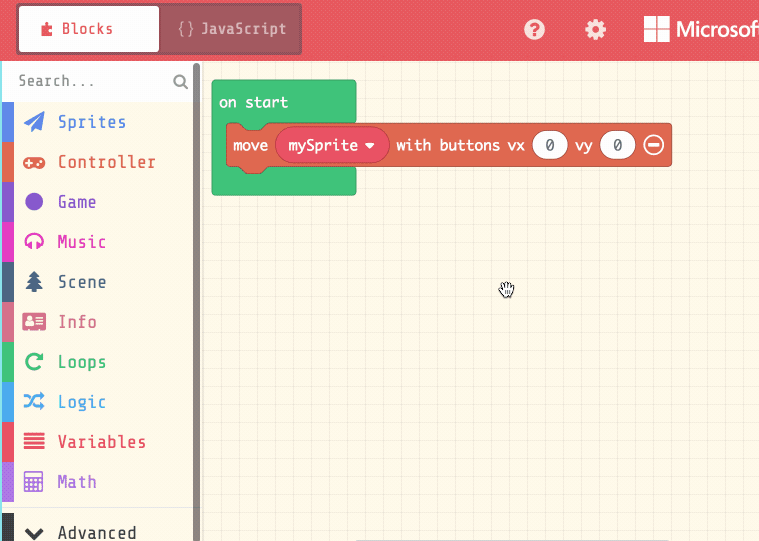The image size is (759, 541).
Task: Edit the vx value field
Action: 550,145
